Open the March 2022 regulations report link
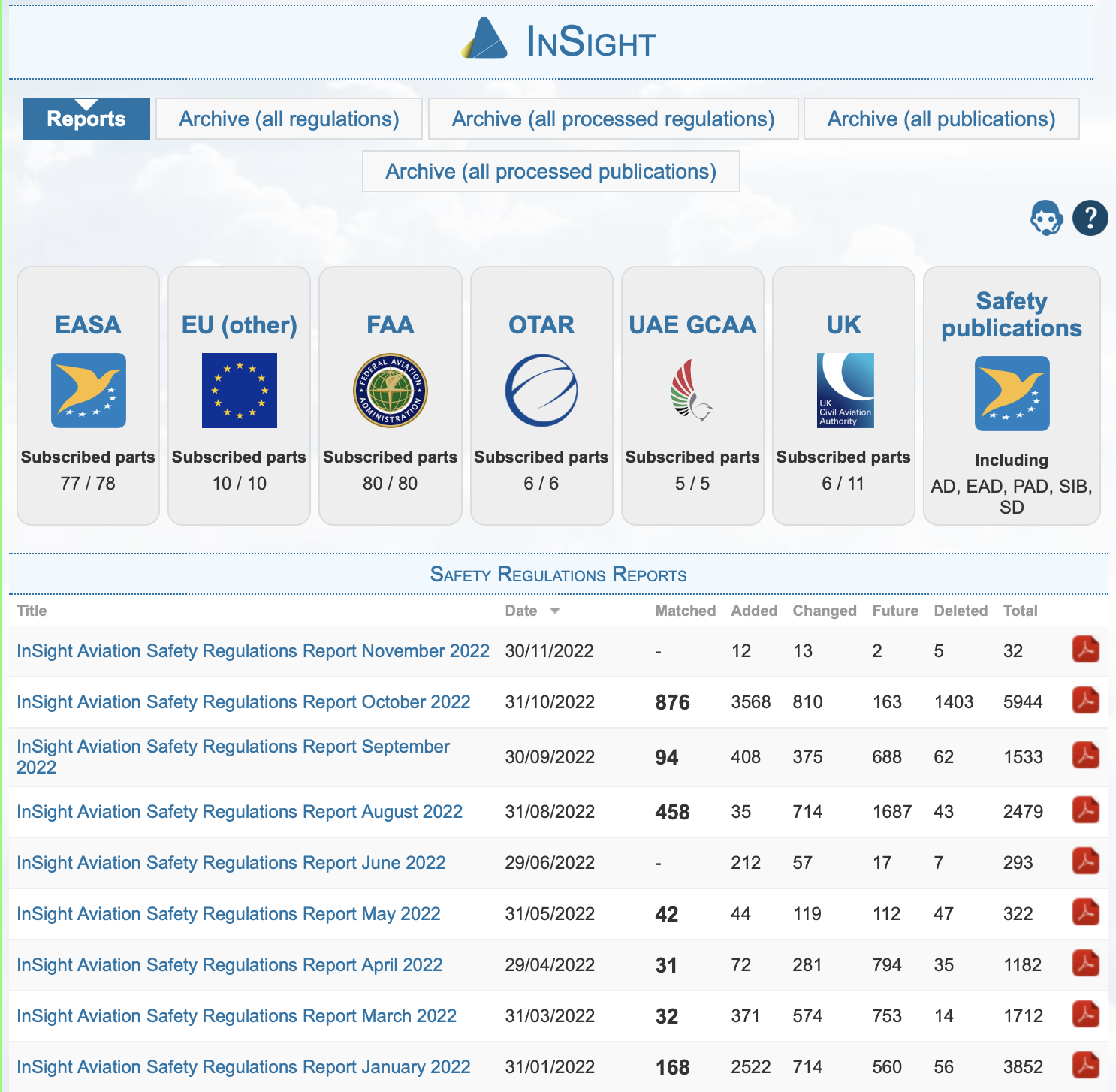 (x=237, y=1015)
